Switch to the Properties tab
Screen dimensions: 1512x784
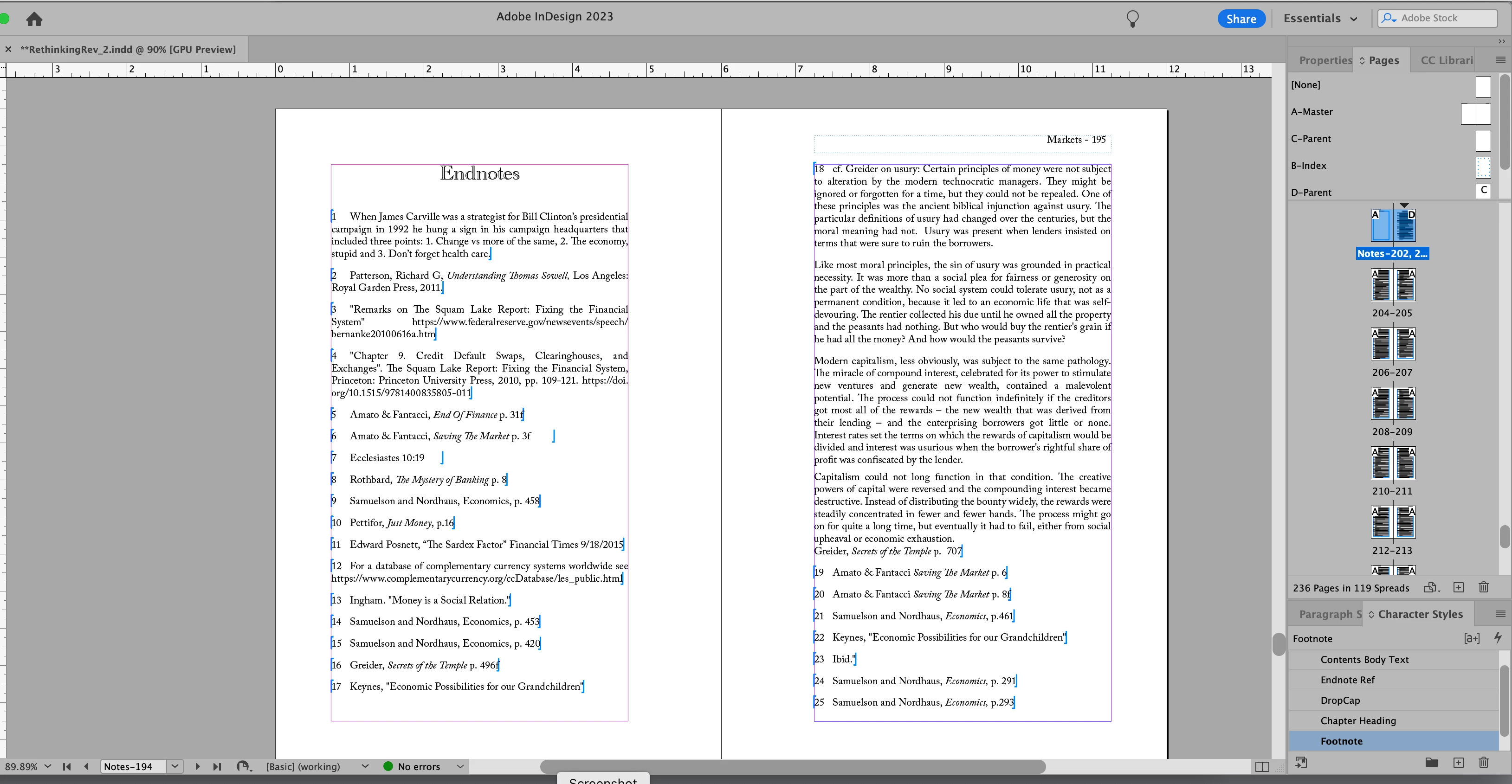coord(1325,60)
